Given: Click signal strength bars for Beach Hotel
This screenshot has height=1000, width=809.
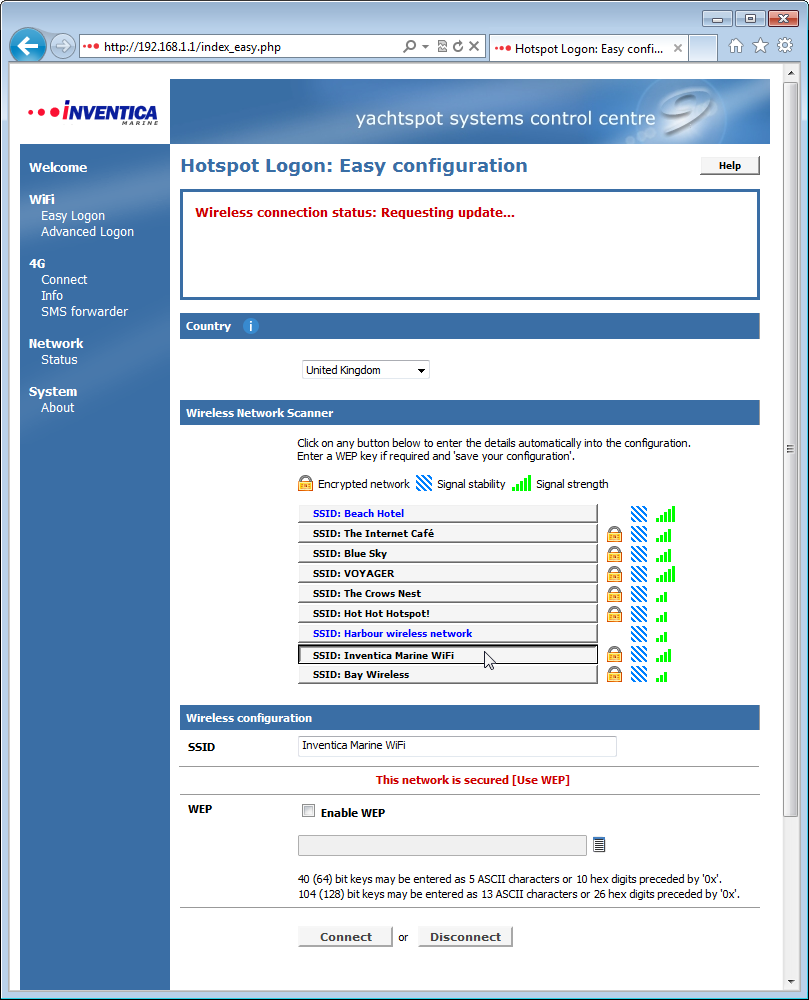Looking at the screenshot, I should pos(665,514).
